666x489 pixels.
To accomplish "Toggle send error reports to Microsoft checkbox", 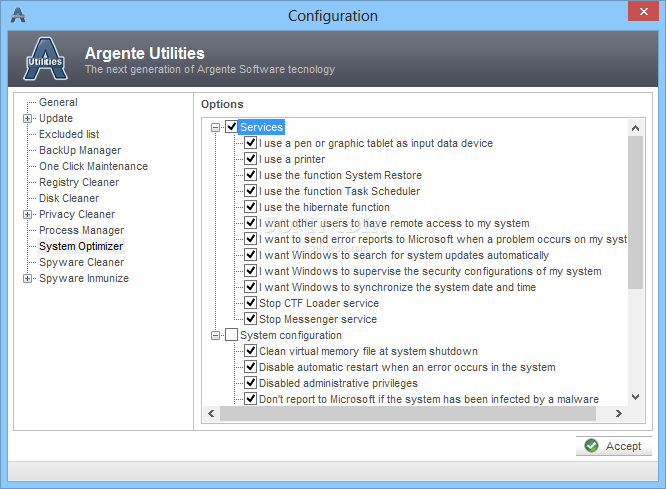I will coord(251,239).
